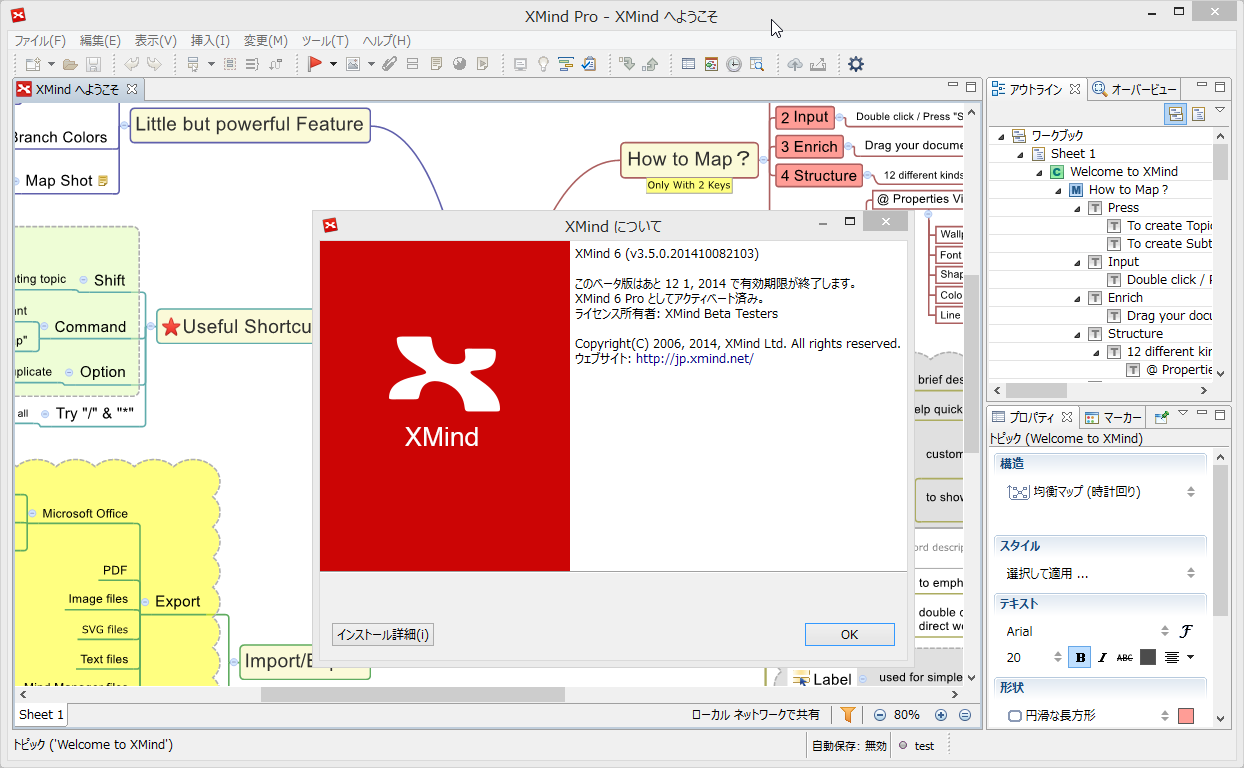Screen dimensions: 1244x768
Task: Insert a marker with the red flag icon
Action: (314, 64)
